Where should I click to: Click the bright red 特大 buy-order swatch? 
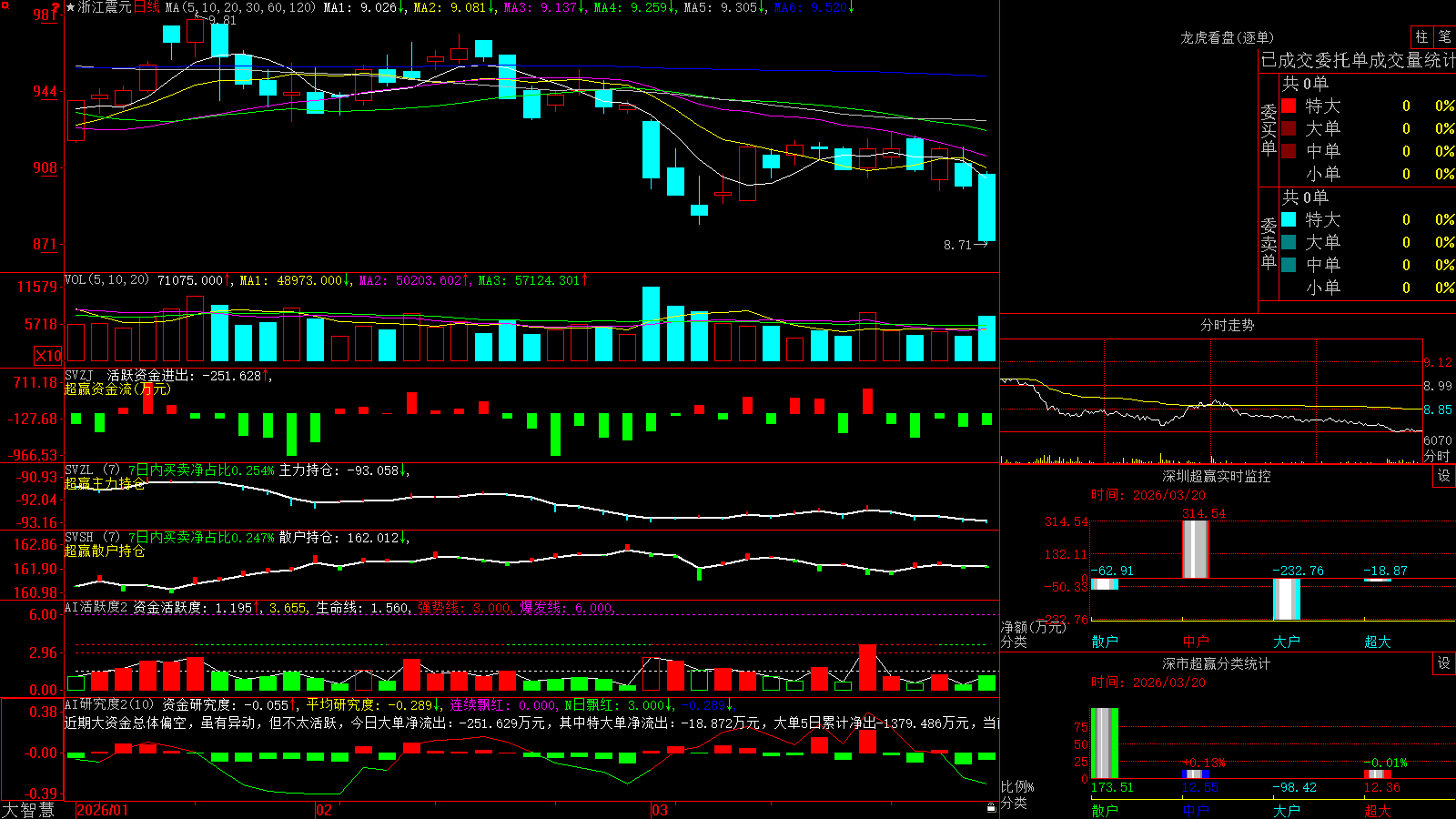[1289, 106]
